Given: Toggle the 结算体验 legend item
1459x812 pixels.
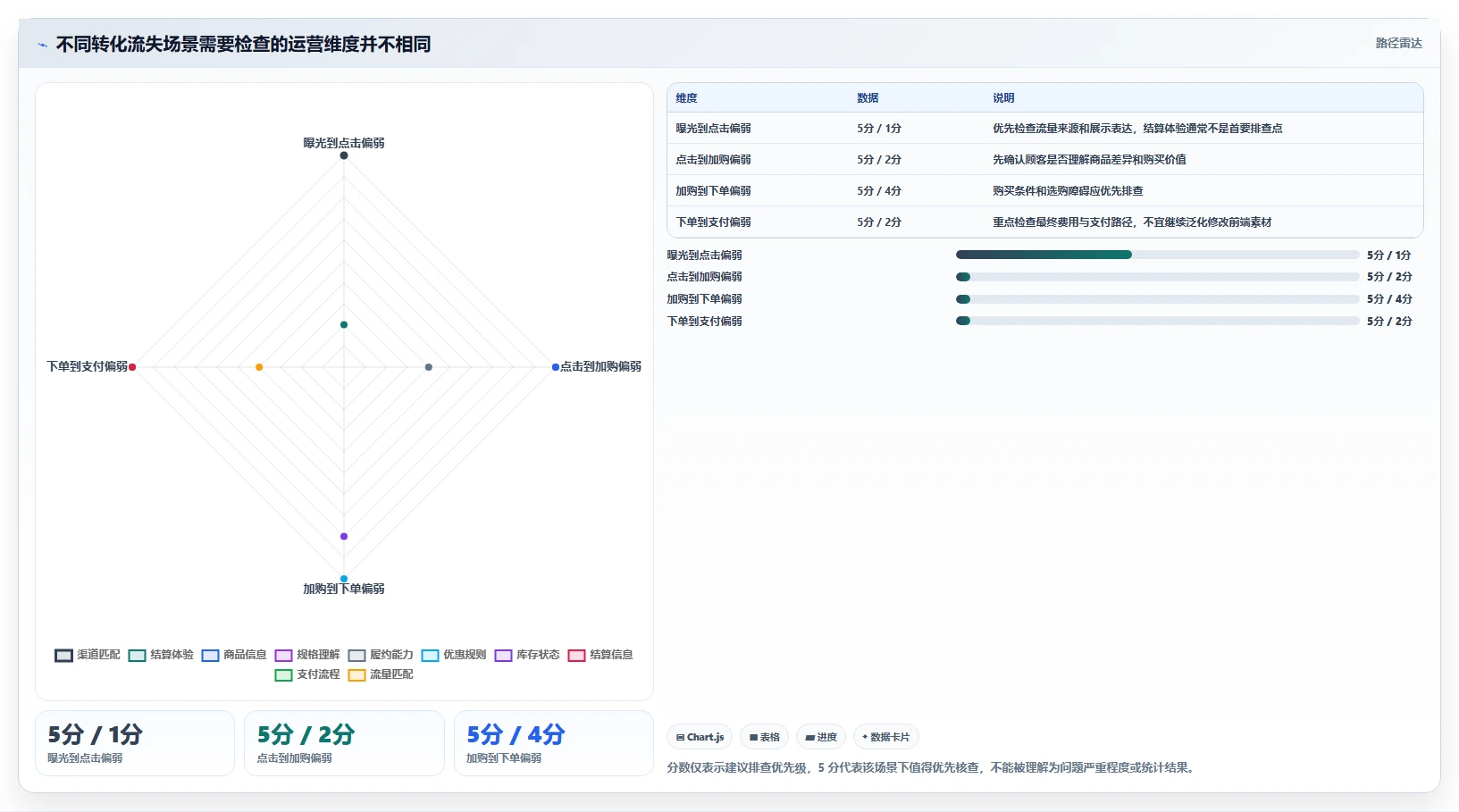Looking at the screenshot, I should click(161, 655).
